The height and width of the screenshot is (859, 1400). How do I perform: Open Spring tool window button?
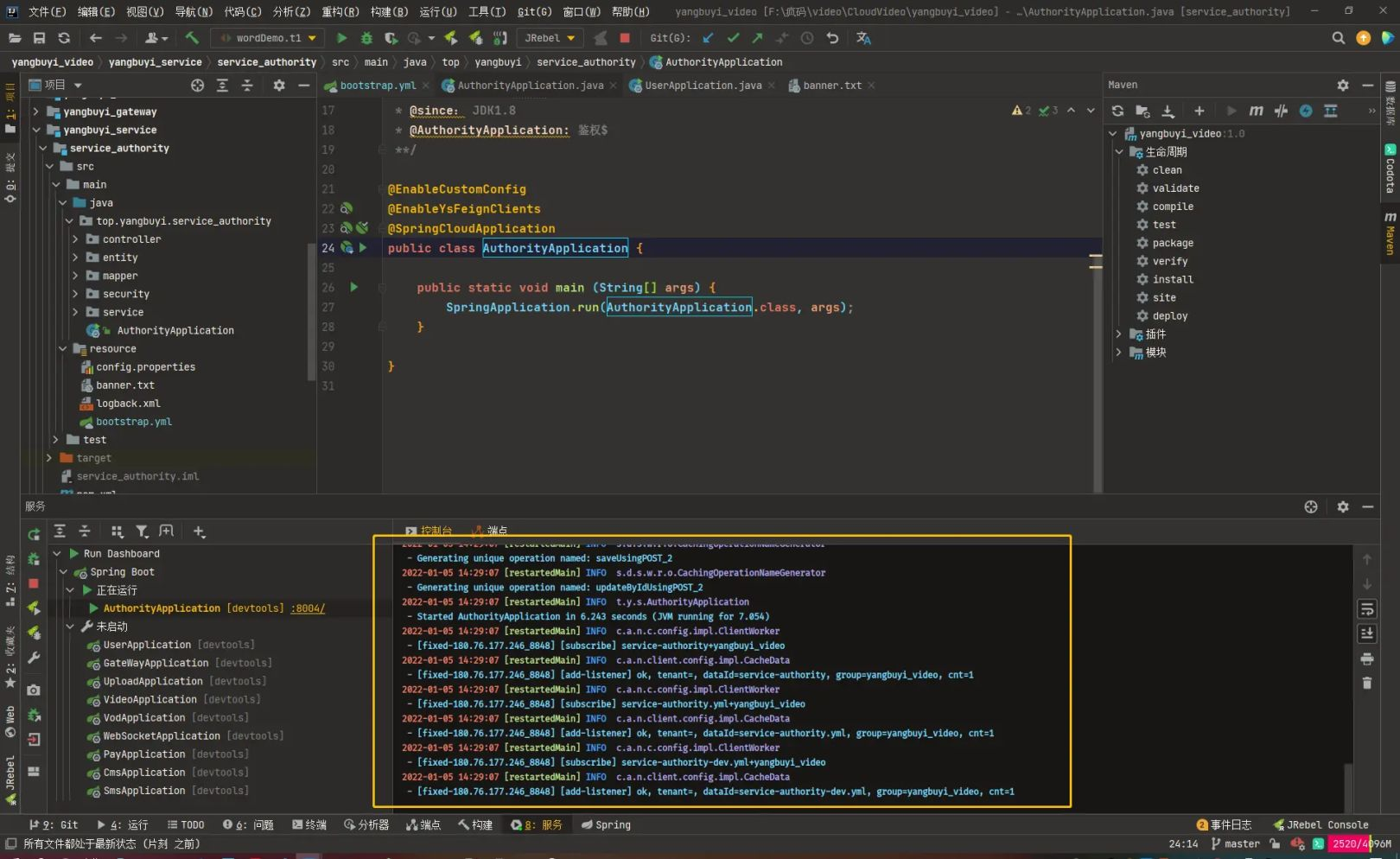pyautogui.click(x=606, y=825)
